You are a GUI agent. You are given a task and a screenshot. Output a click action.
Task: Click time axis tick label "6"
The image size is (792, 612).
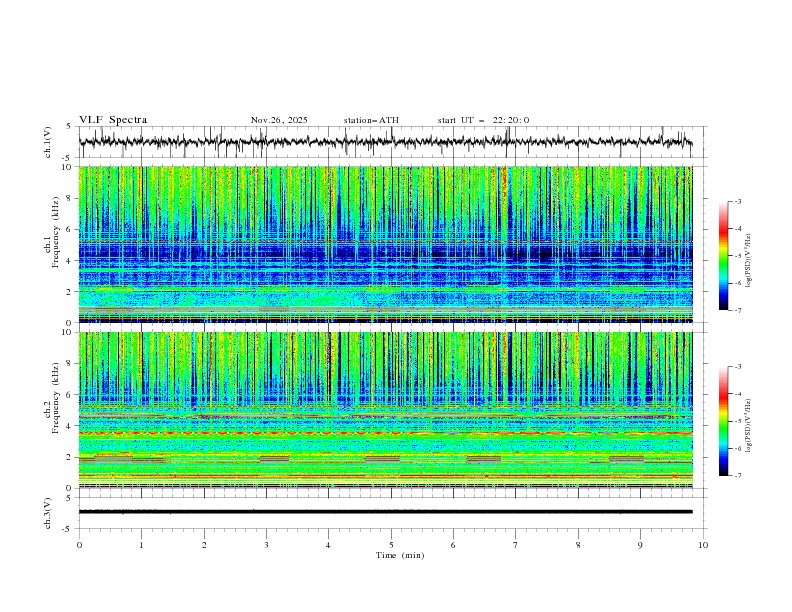pyautogui.click(x=453, y=545)
